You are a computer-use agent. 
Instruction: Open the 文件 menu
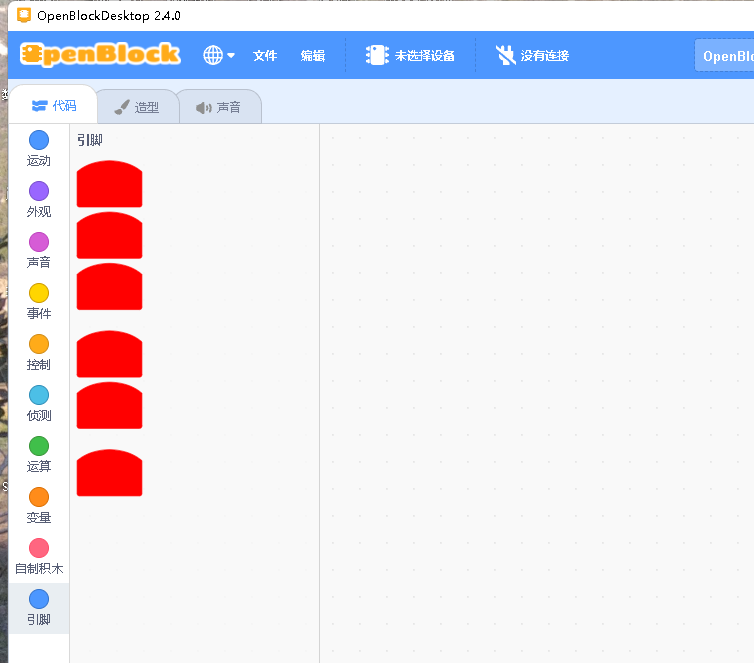[265, 56]
